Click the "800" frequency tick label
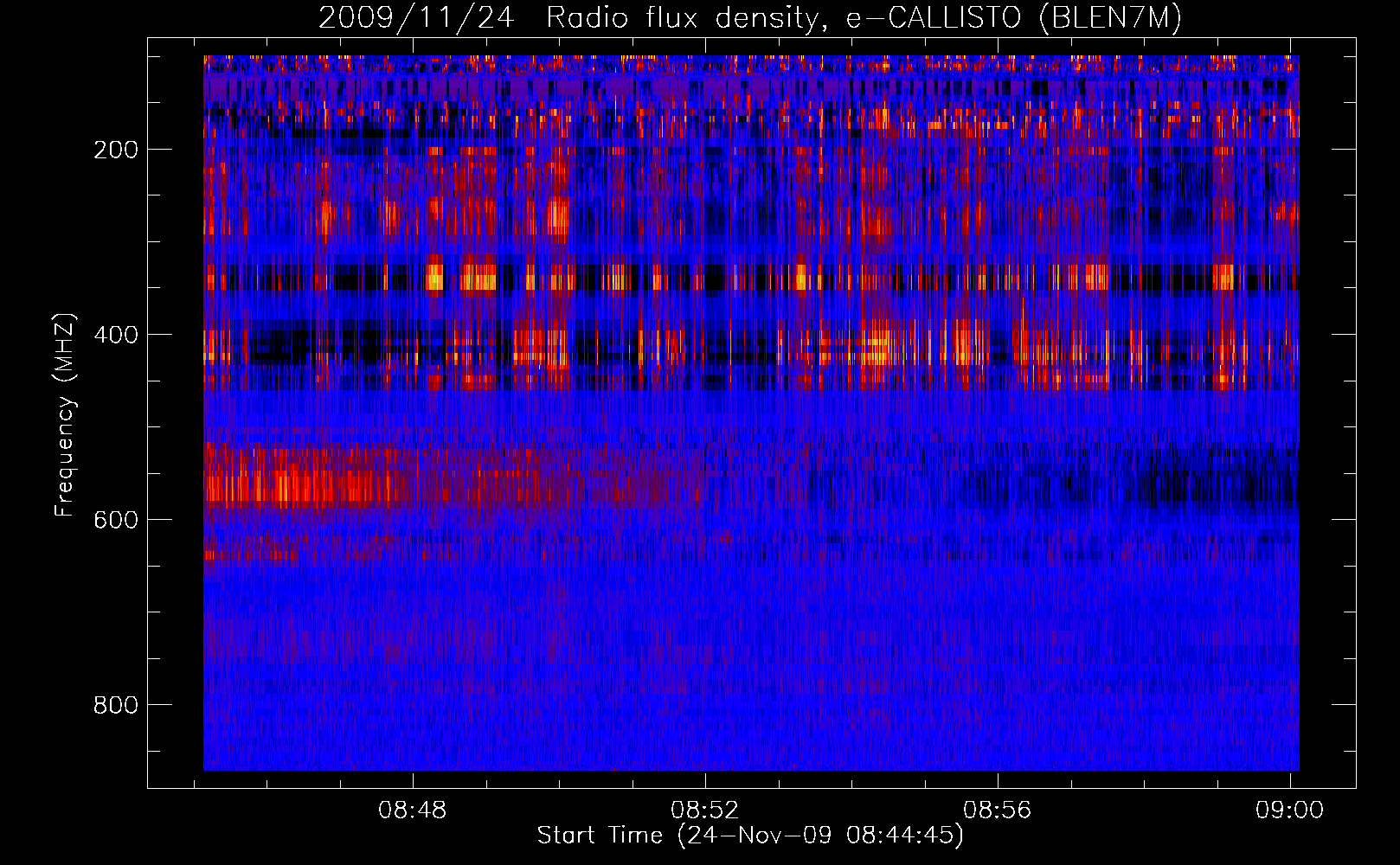This screenshot has width=1400, height=865. click(116, 705)
